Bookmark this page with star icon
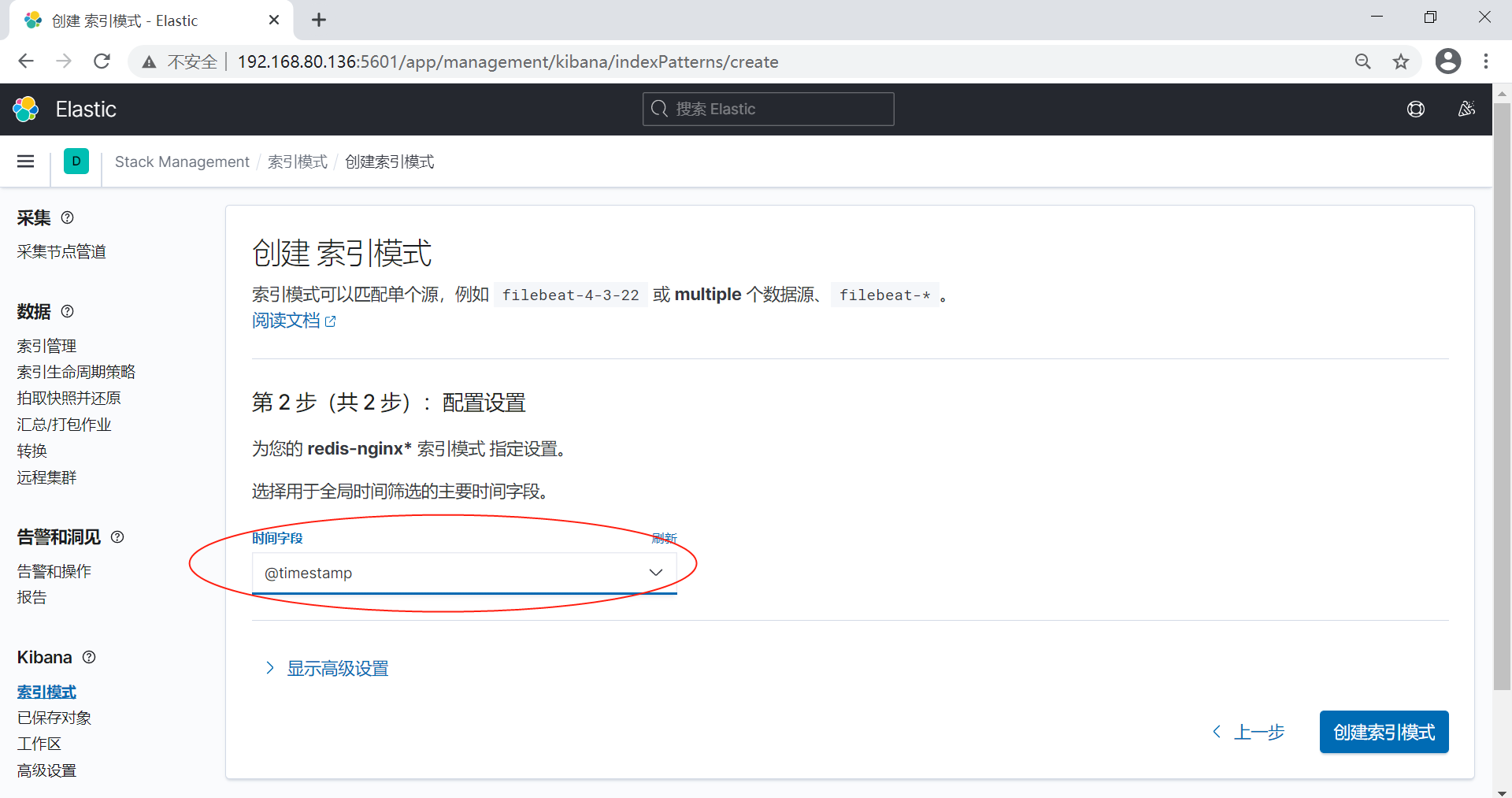Viewport: 1512px width, 798px height. 1401,61
